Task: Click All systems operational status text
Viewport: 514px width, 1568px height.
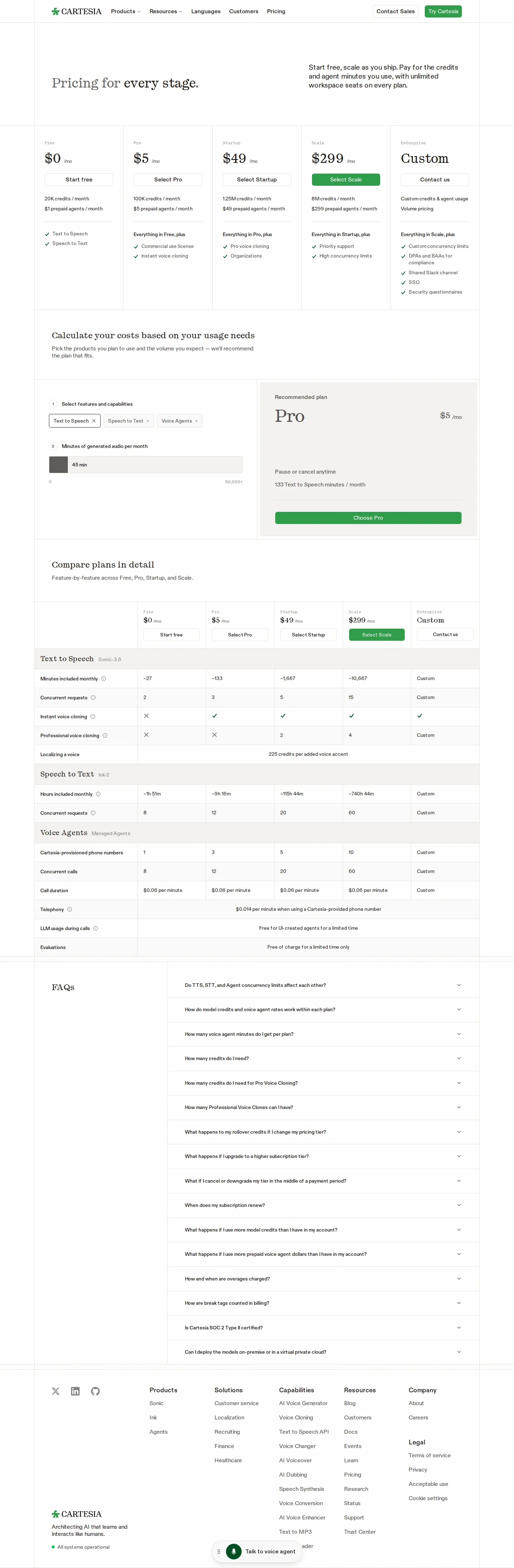Action: (84, 1547)
